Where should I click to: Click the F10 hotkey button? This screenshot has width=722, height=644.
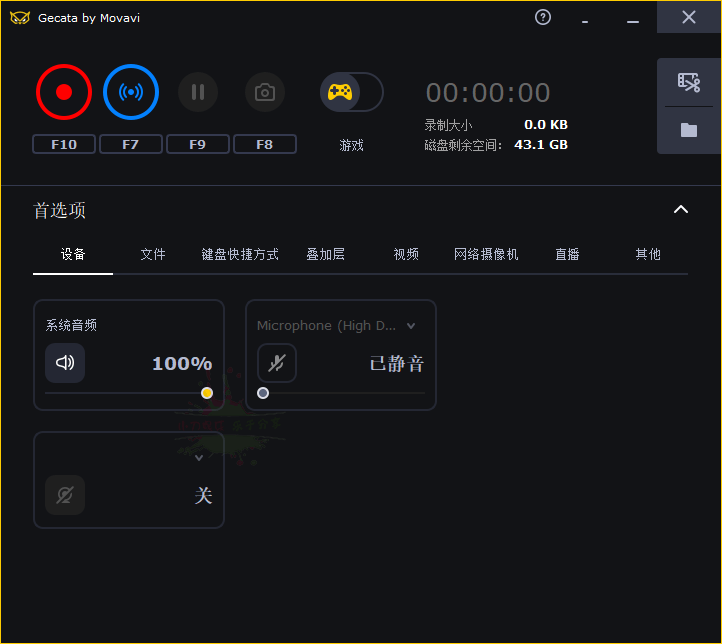tap(64, 144)
